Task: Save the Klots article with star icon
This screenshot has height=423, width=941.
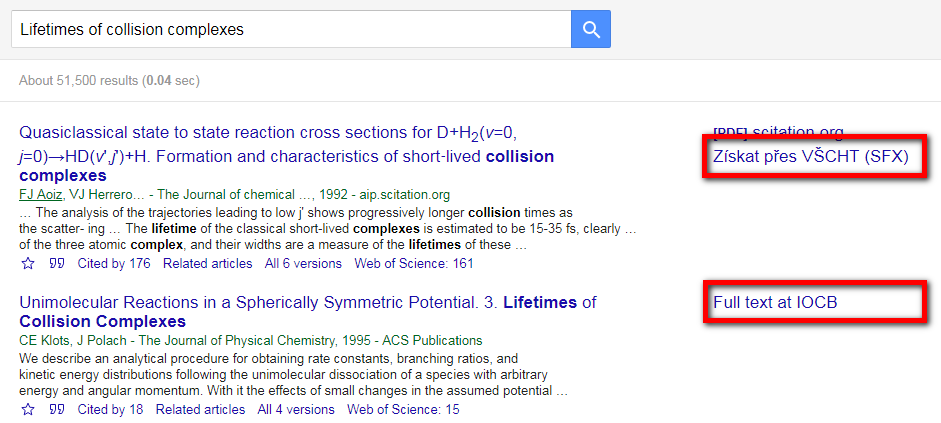Action: point(28,410)
